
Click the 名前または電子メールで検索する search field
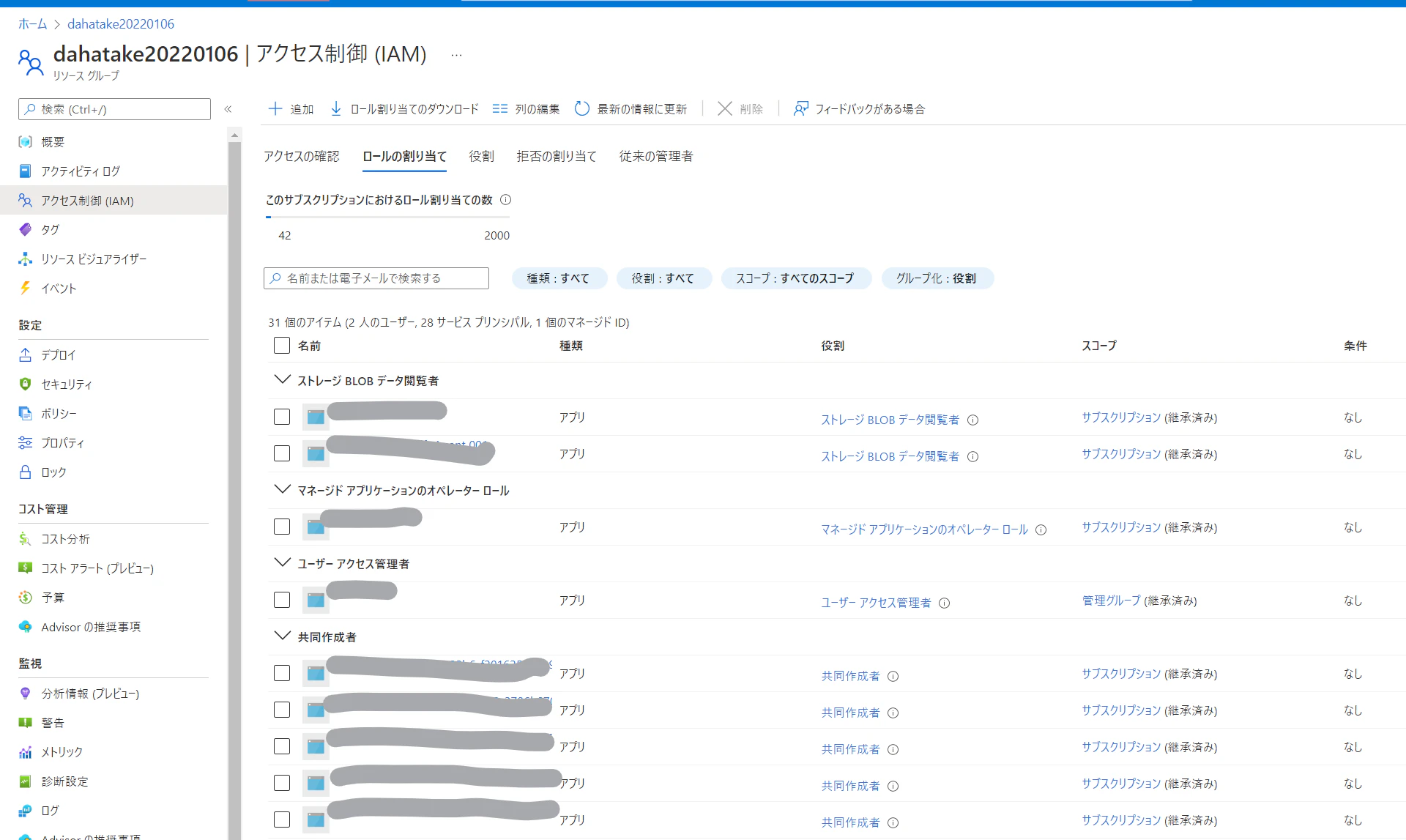point(376,278)
